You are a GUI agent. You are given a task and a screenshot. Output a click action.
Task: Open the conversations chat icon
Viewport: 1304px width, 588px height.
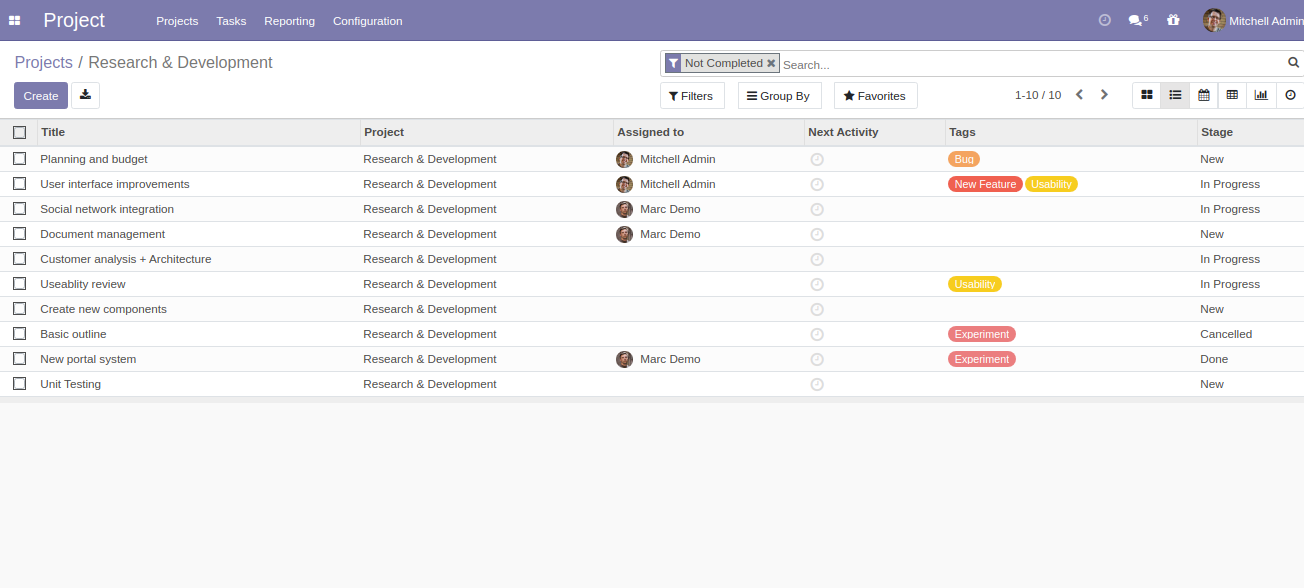[1137, 20]
